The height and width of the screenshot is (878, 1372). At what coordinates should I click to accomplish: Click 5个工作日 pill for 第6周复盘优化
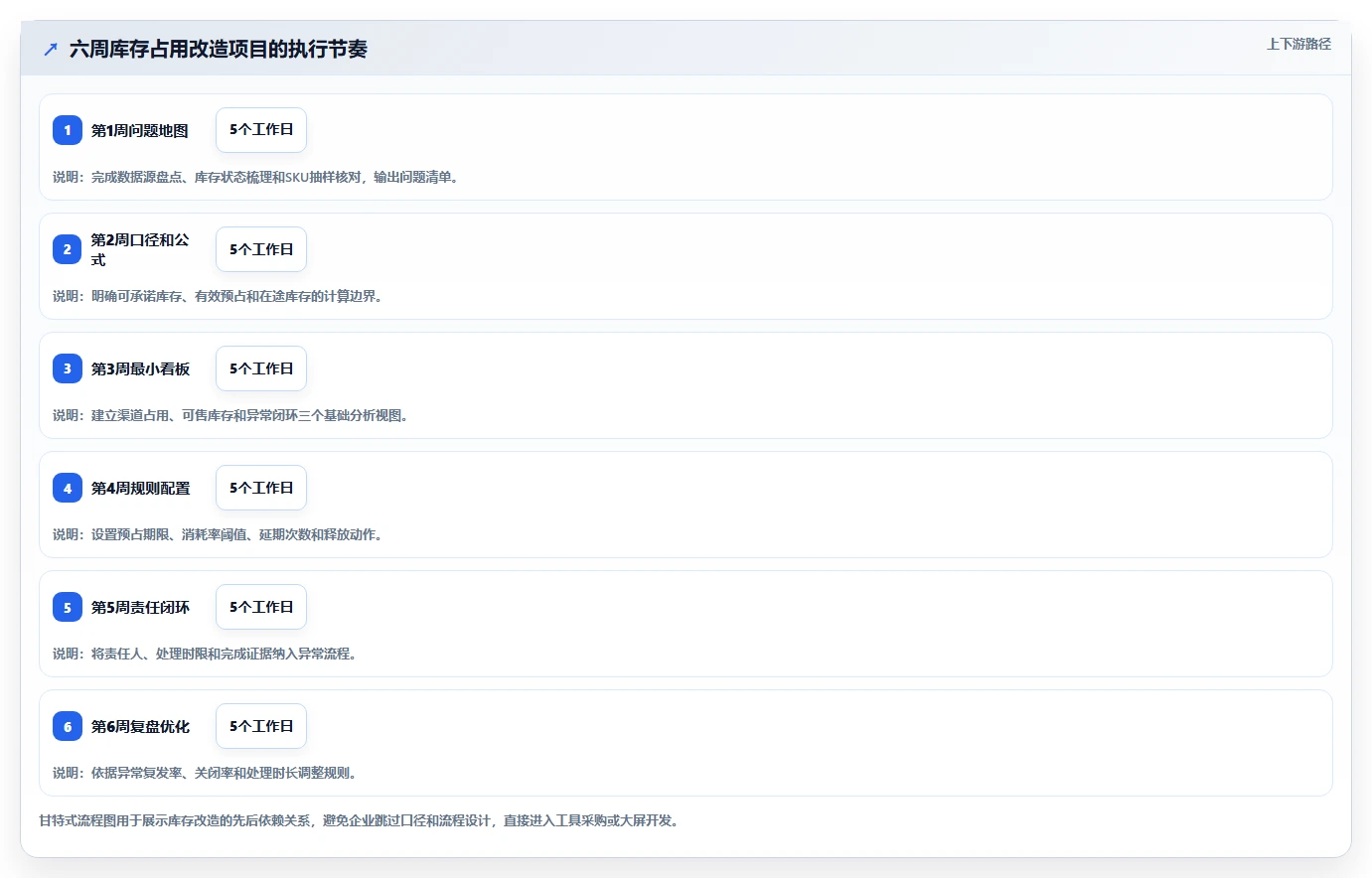261,726
